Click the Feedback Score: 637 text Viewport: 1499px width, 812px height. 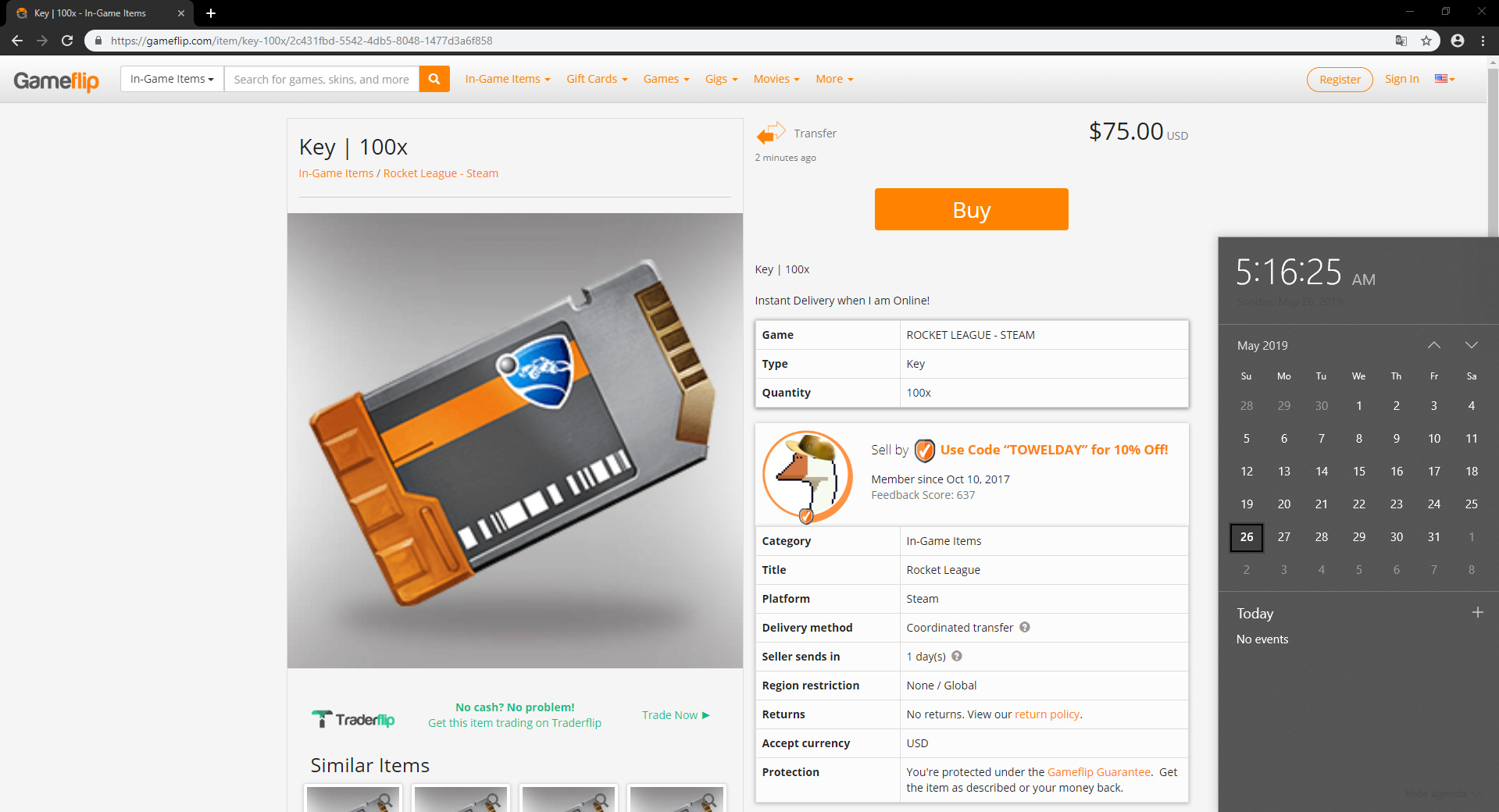pos(923,494)
